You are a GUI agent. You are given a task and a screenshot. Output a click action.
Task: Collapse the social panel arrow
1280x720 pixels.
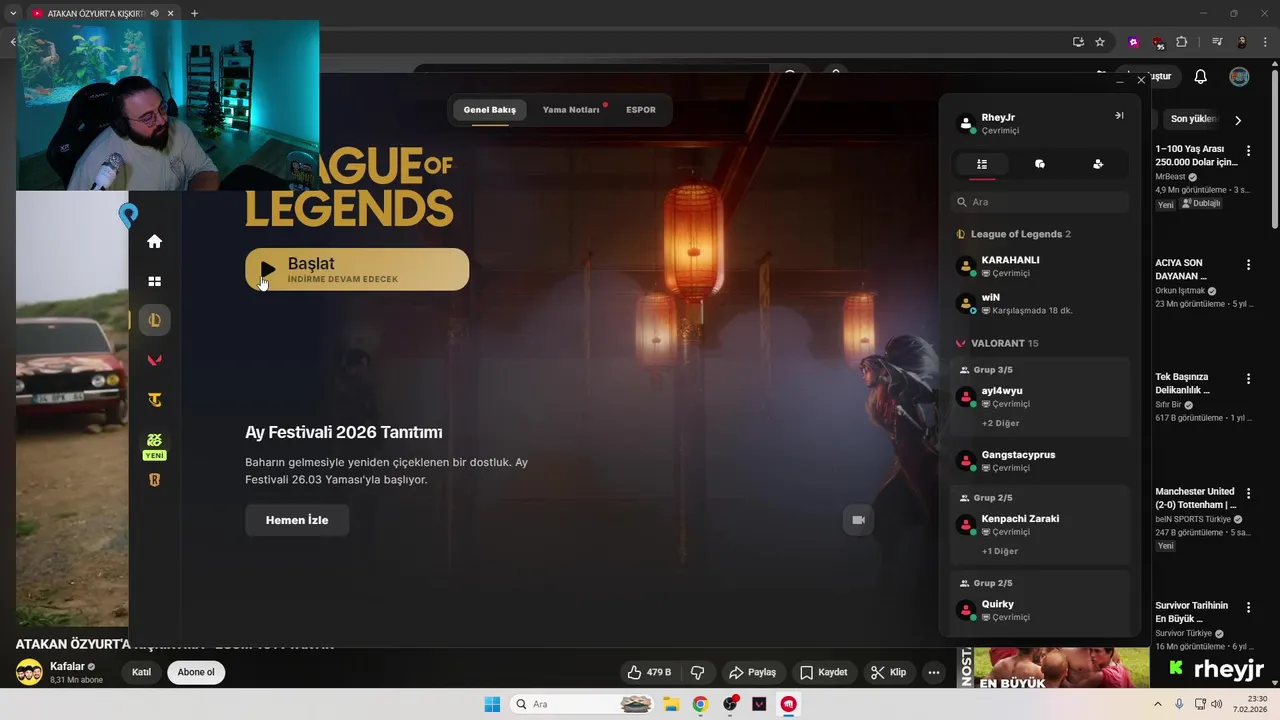(1119, 116)
